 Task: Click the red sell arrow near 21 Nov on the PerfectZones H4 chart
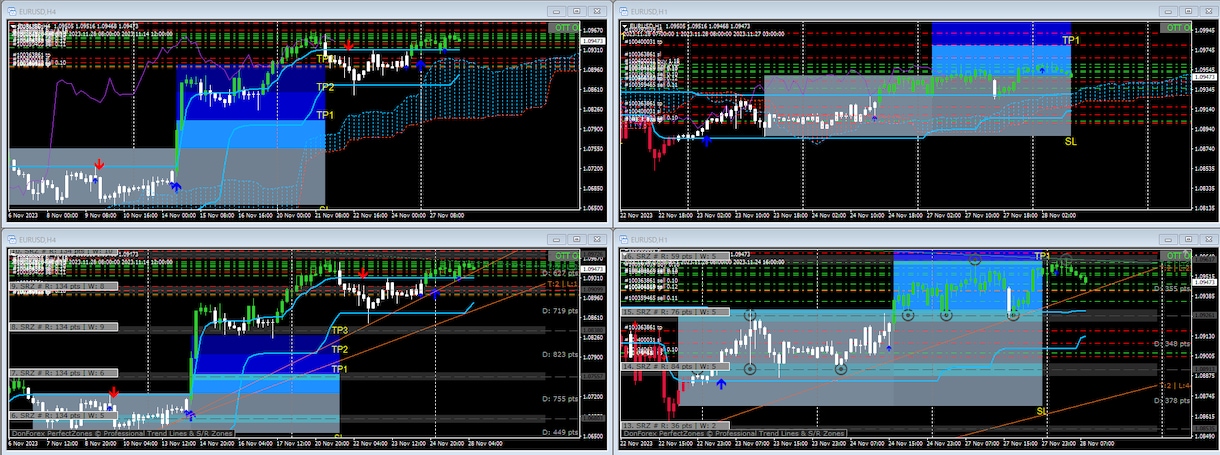tap(363, 274)
